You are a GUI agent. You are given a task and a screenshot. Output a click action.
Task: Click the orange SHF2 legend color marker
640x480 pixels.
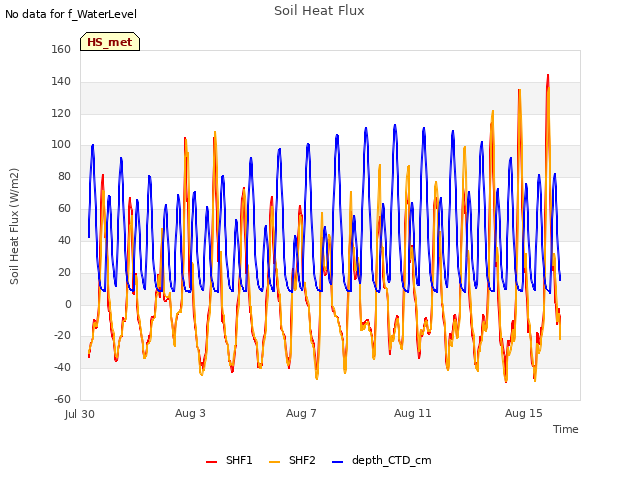274,462
